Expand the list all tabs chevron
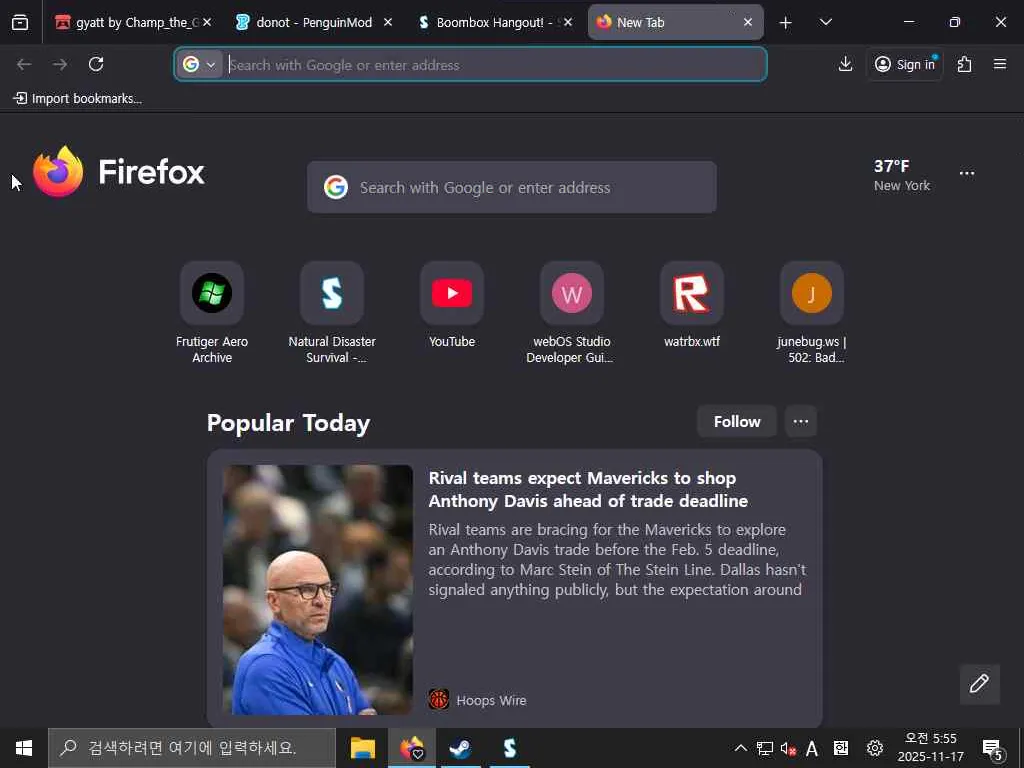 (x=825, y=22)
